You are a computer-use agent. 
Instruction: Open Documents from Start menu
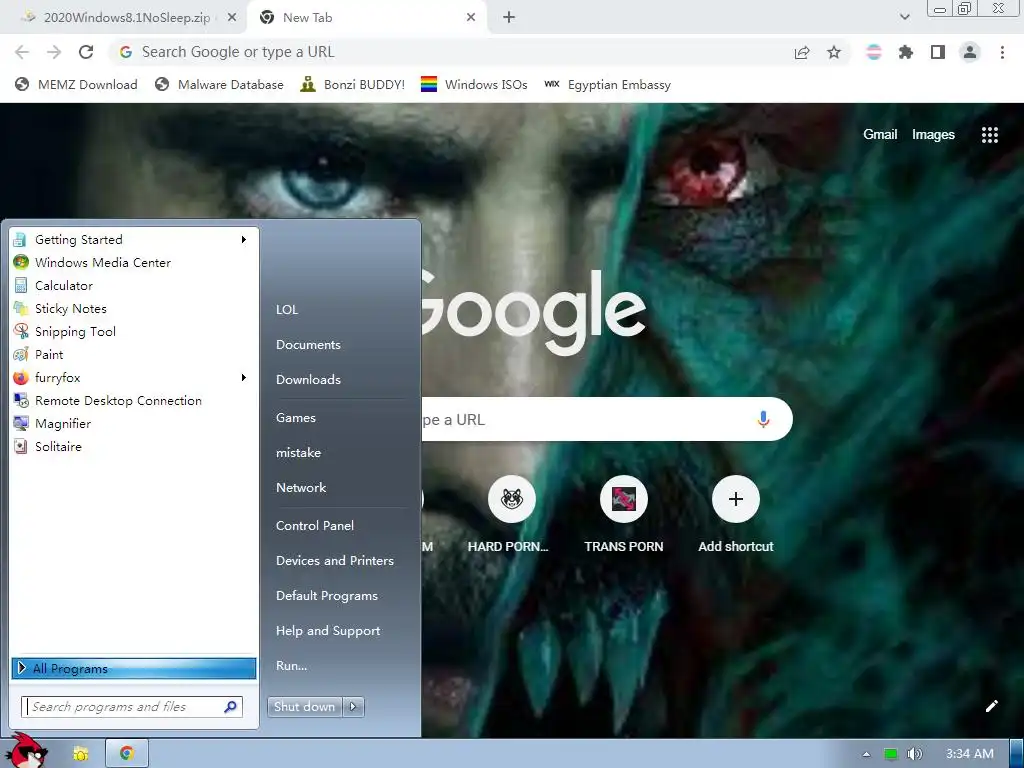(308, 345)
